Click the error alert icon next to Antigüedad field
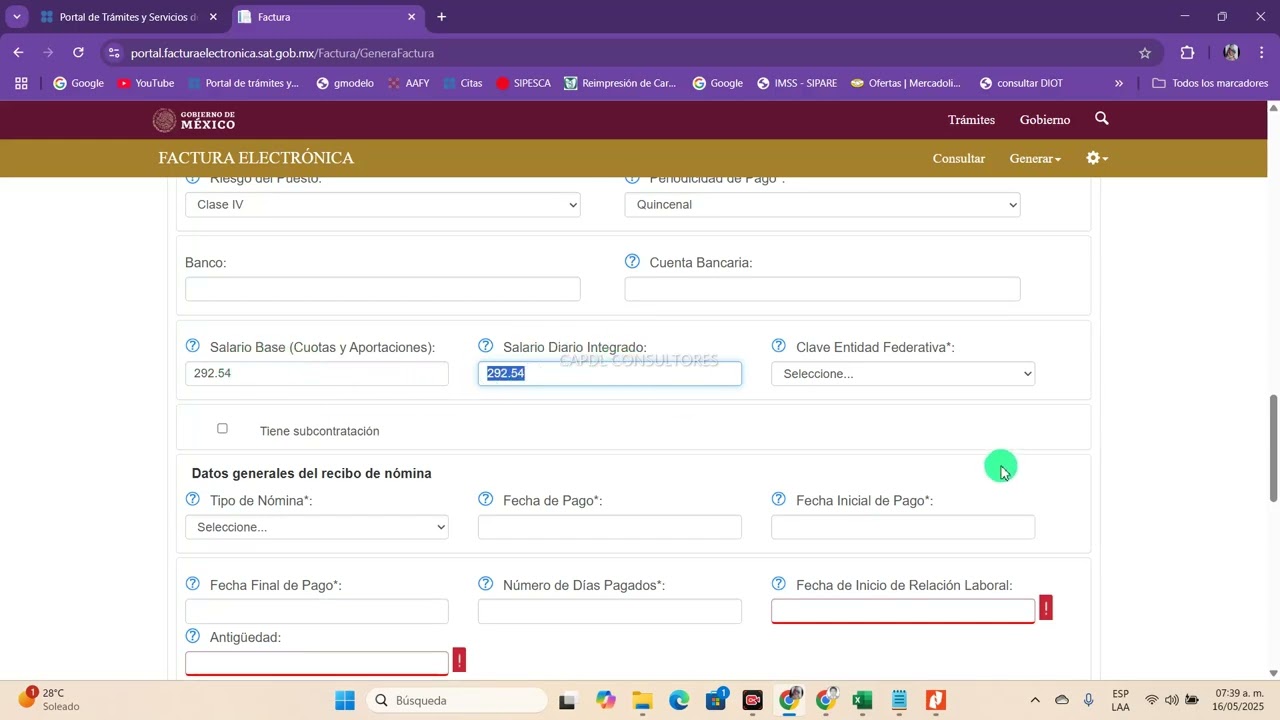The height and width of the screenshot is (720, 1280). click(x=459, y=660)
